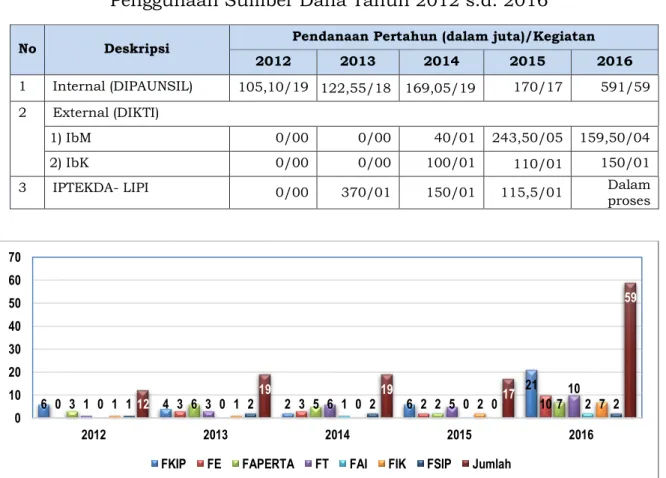The image size is (666, 478).
Task: Click the 'Pendanaan Pertahun (dalam juta)/Kegiatan' header
Action: tap(443, 37)
